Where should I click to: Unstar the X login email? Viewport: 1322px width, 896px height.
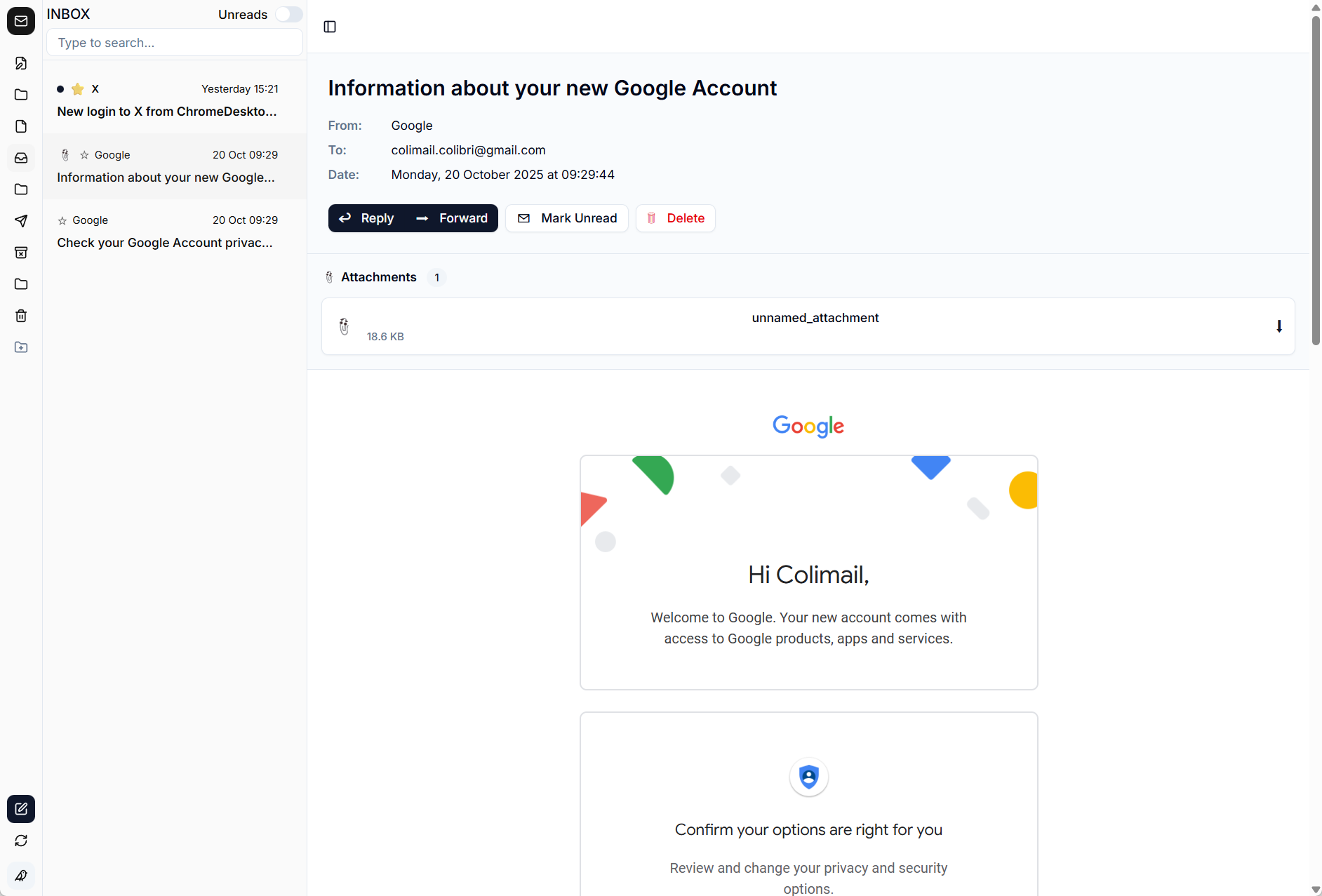pyautogui.click(x=77, y=89)
